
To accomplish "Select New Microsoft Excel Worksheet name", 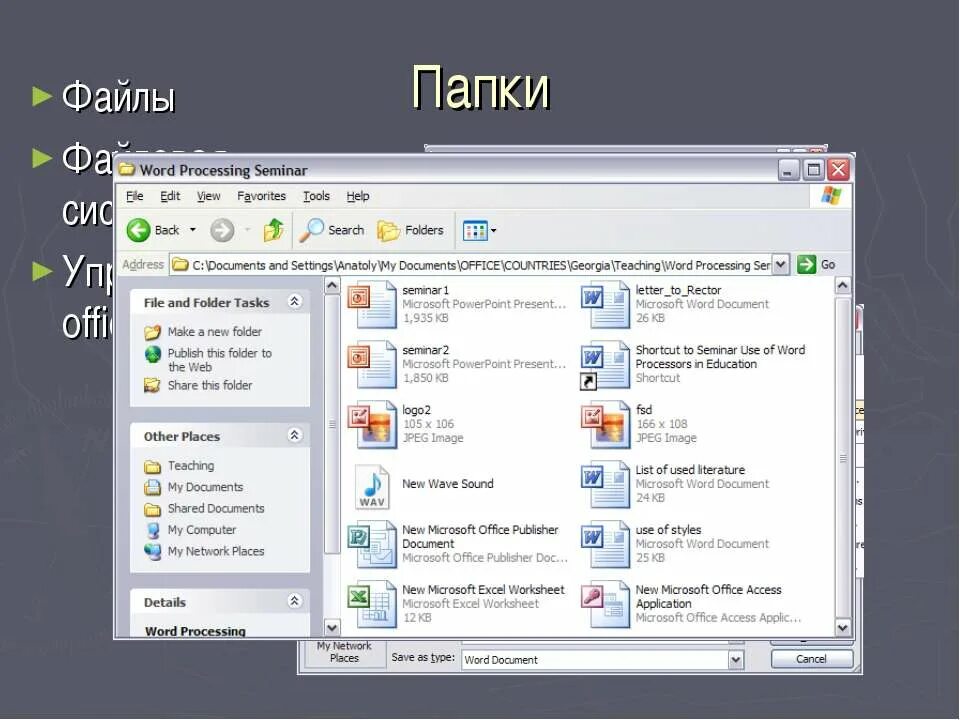I will pyautogui.click(x=483, y=590).
